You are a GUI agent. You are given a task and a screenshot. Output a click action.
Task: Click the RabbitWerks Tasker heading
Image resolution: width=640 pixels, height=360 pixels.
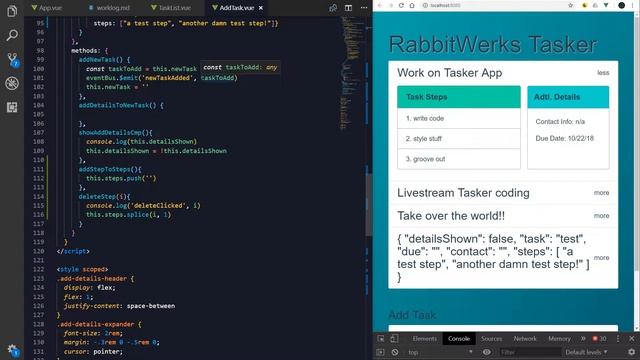(x=493, y=44)
